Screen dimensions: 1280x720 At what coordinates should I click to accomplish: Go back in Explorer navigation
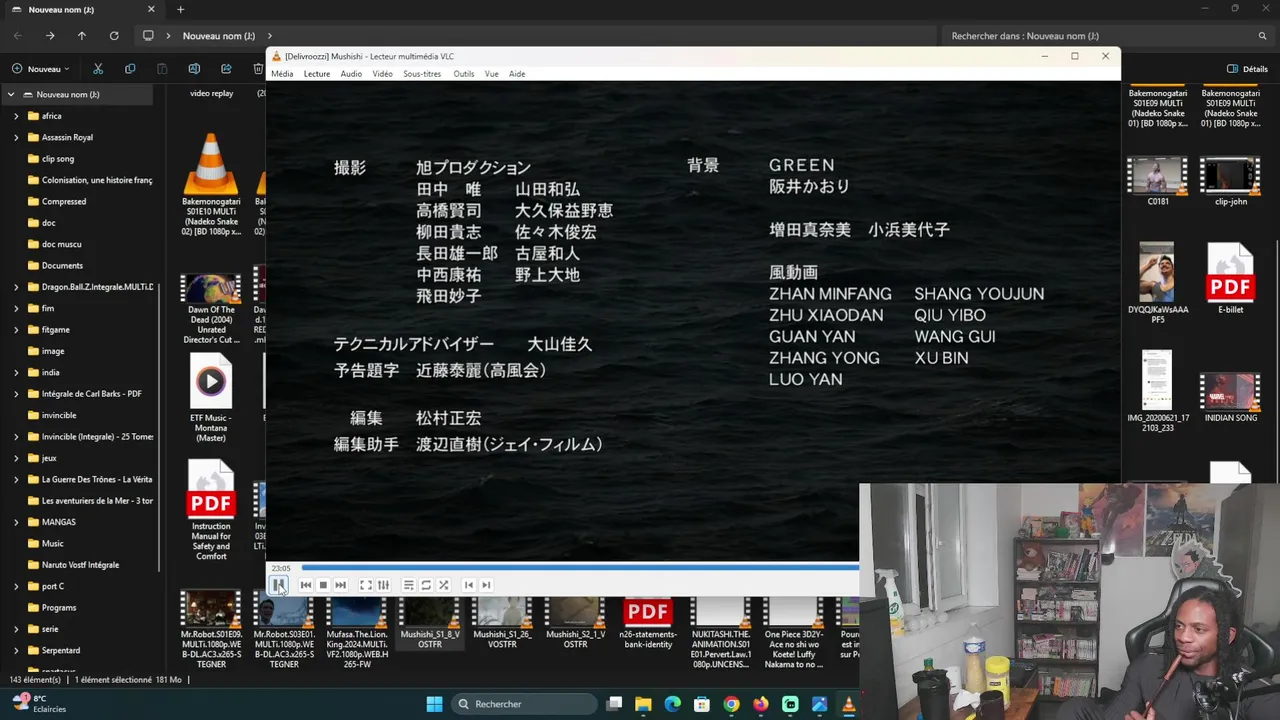click(18, 36)
